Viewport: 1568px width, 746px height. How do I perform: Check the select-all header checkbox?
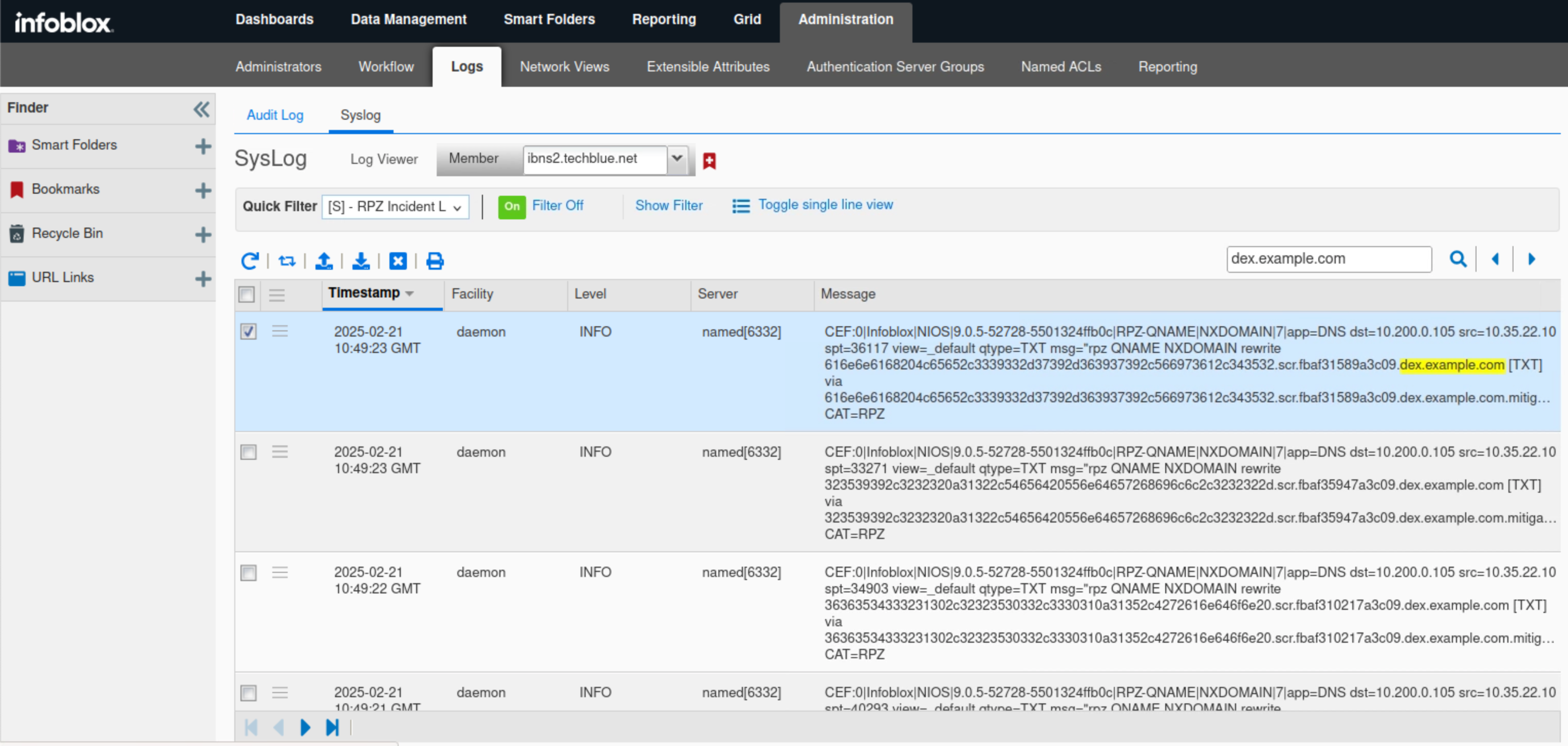tap(247, 295)
